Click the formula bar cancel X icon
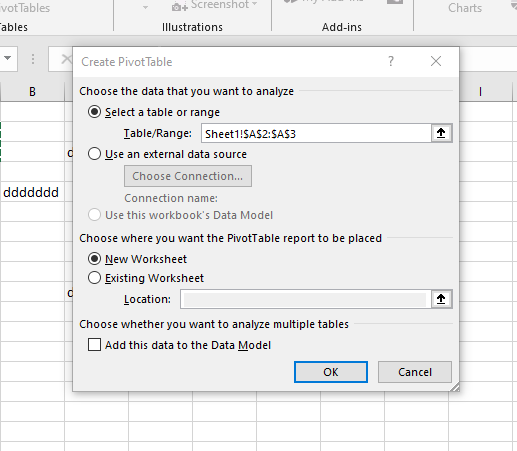Screen dimensions: 517x451 click(x=67, y=59)
